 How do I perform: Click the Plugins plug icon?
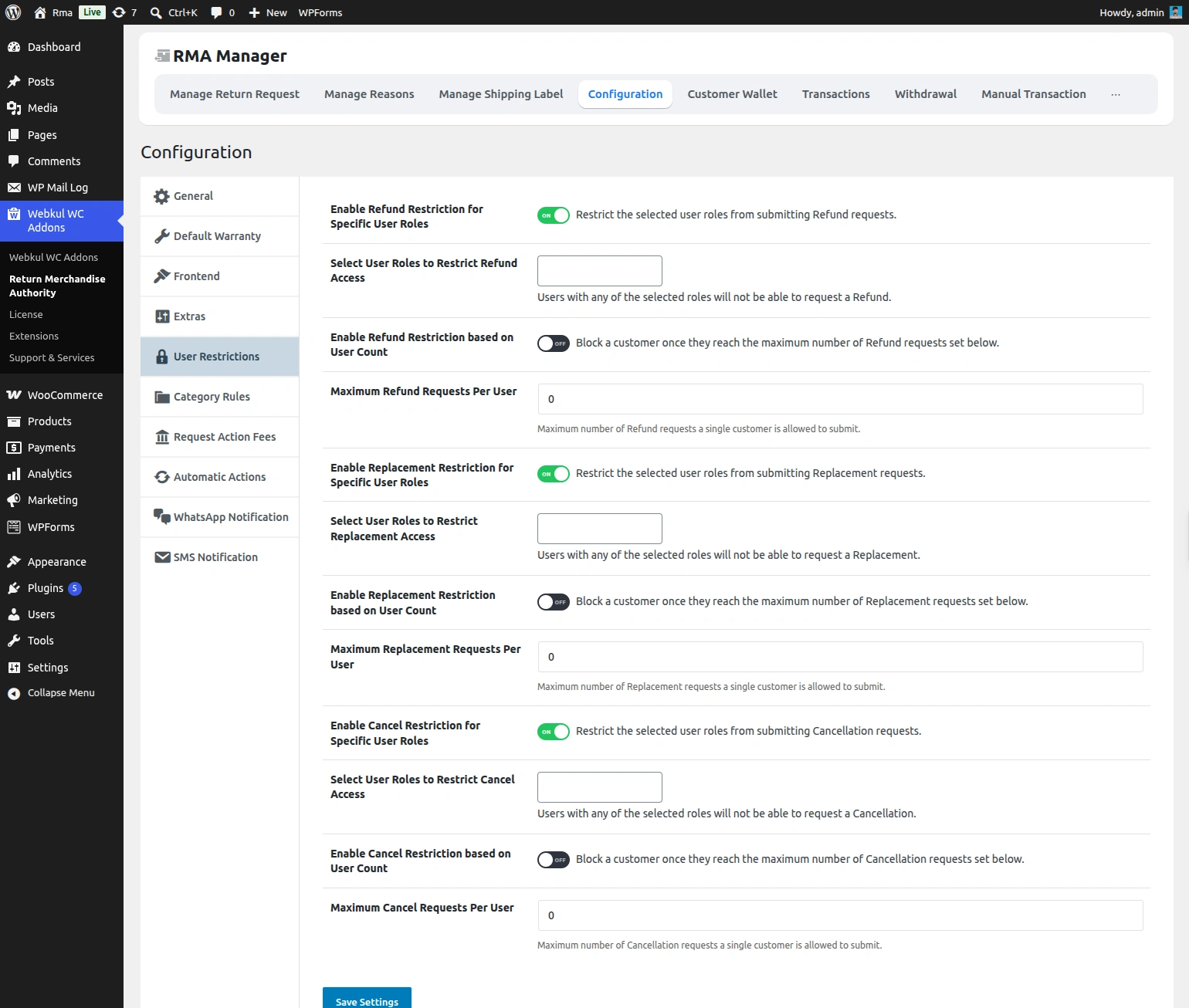click(x=14, y=588)
